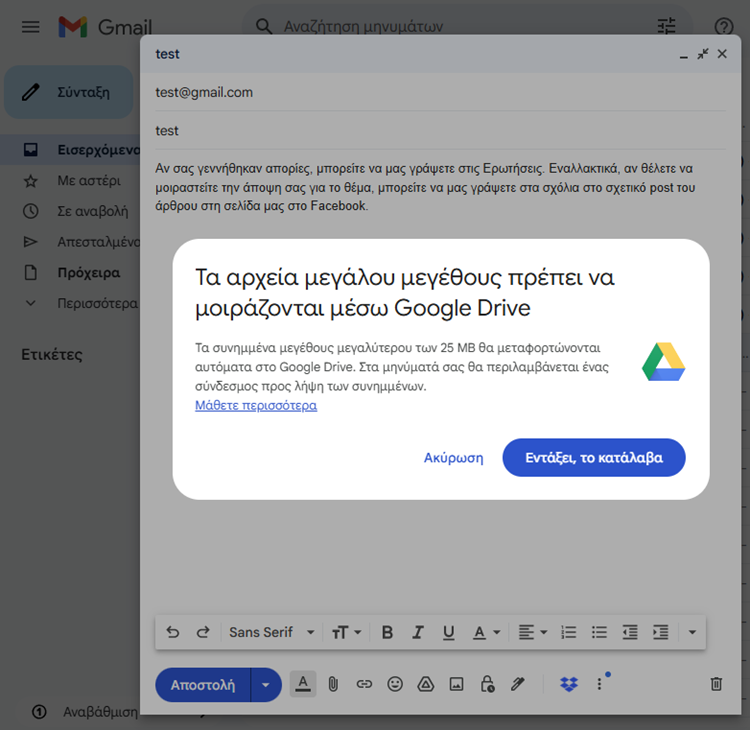Image resolution: width=750 pixels, height=730 pixels.
Task: Click the Μάθετε περισσότερα link
Action: 256,405
